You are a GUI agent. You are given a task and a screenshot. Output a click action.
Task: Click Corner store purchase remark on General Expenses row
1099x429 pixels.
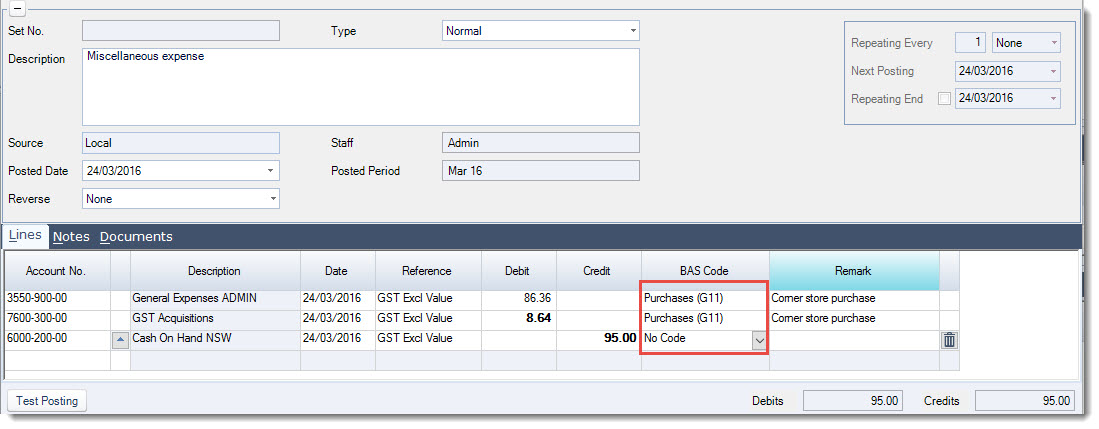tap(854, 299)
